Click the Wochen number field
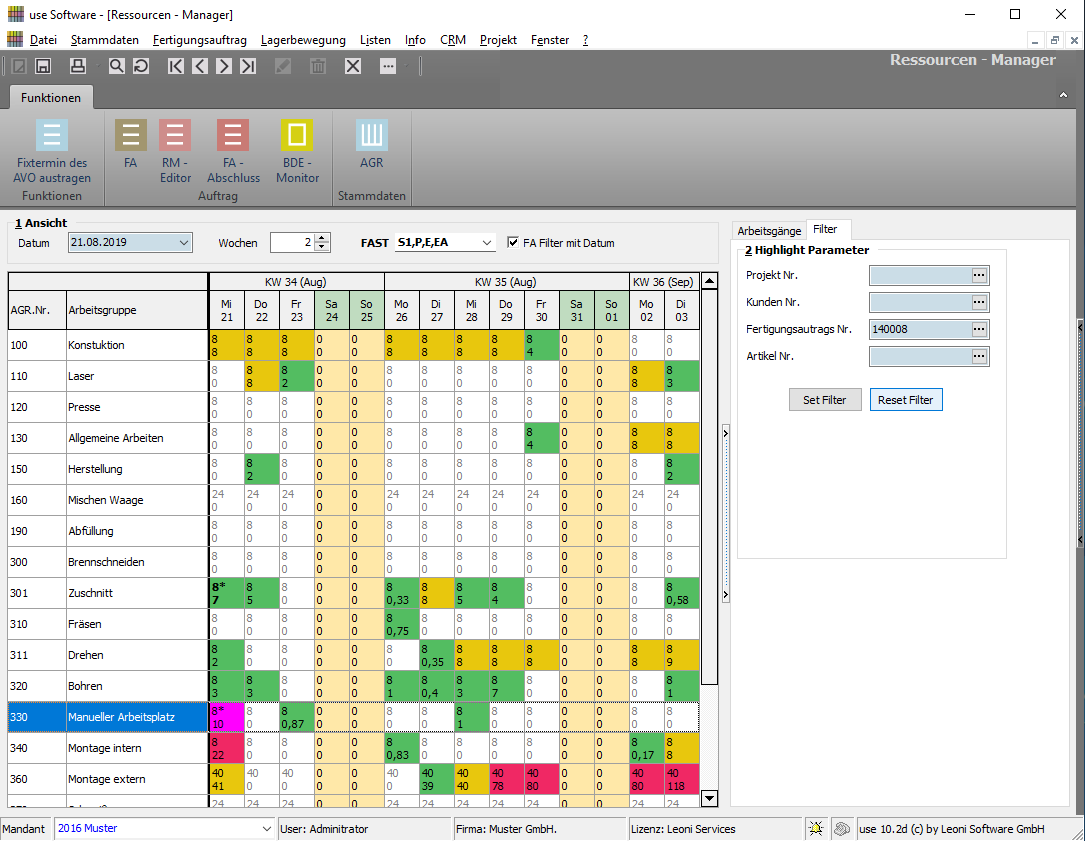Viewport: 1085px width, 841px height. (x=292, y=243)
